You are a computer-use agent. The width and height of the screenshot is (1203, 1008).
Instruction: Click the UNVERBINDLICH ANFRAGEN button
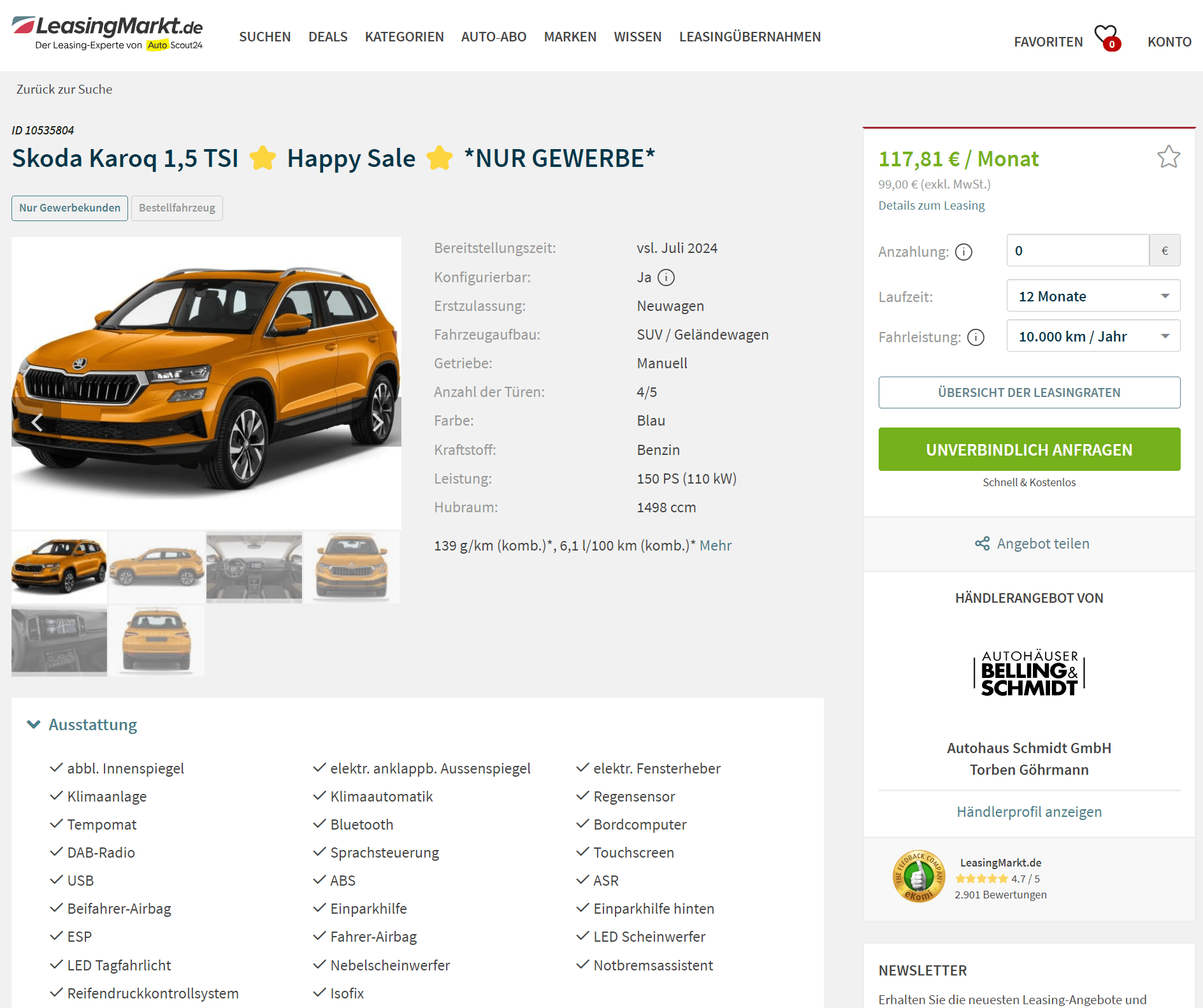click(x=1029, y=449)
